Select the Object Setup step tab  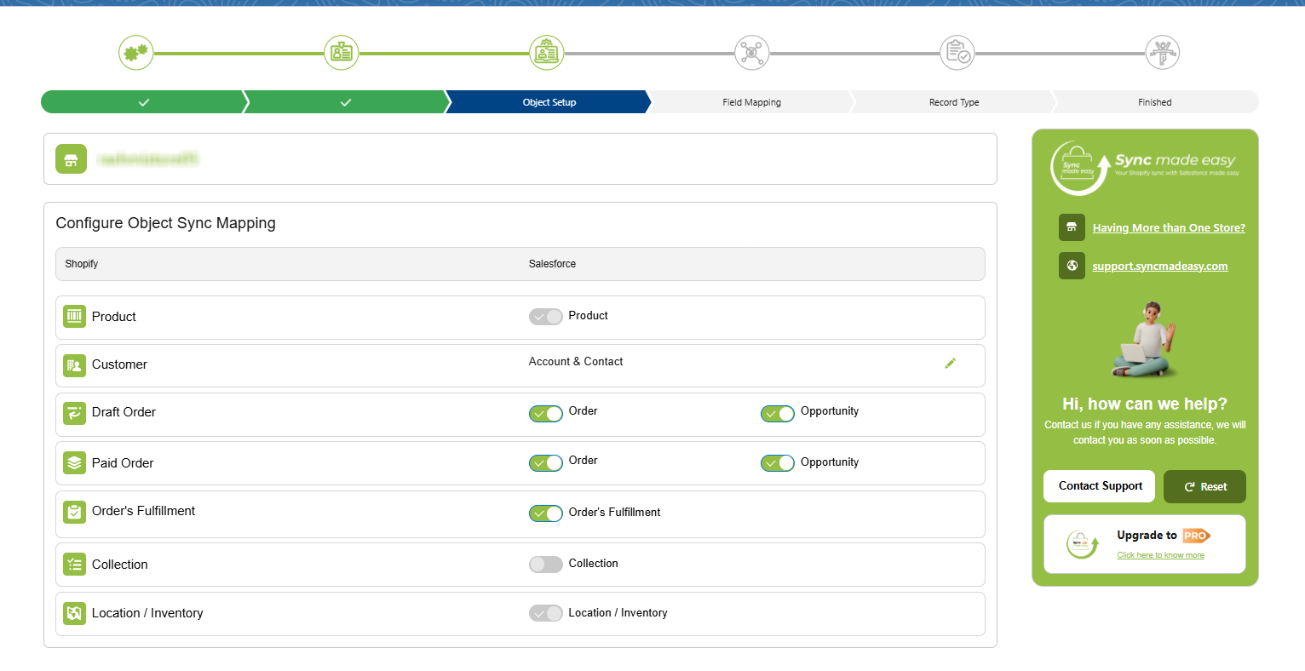(x=549, y=102)
